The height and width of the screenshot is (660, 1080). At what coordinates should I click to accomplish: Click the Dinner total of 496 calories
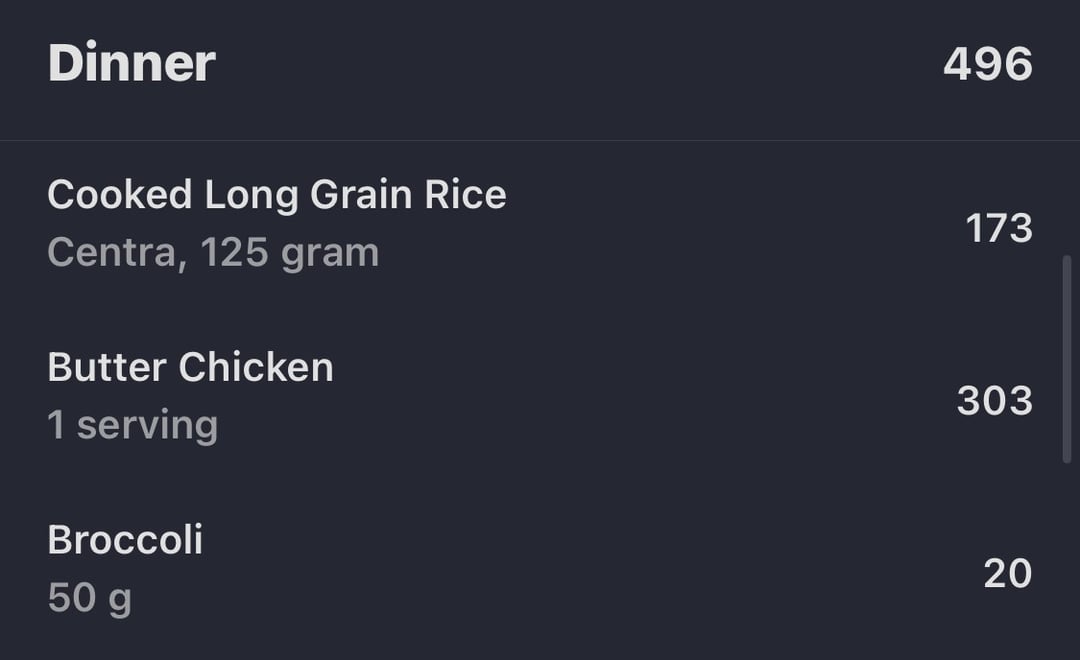[987, 65]
